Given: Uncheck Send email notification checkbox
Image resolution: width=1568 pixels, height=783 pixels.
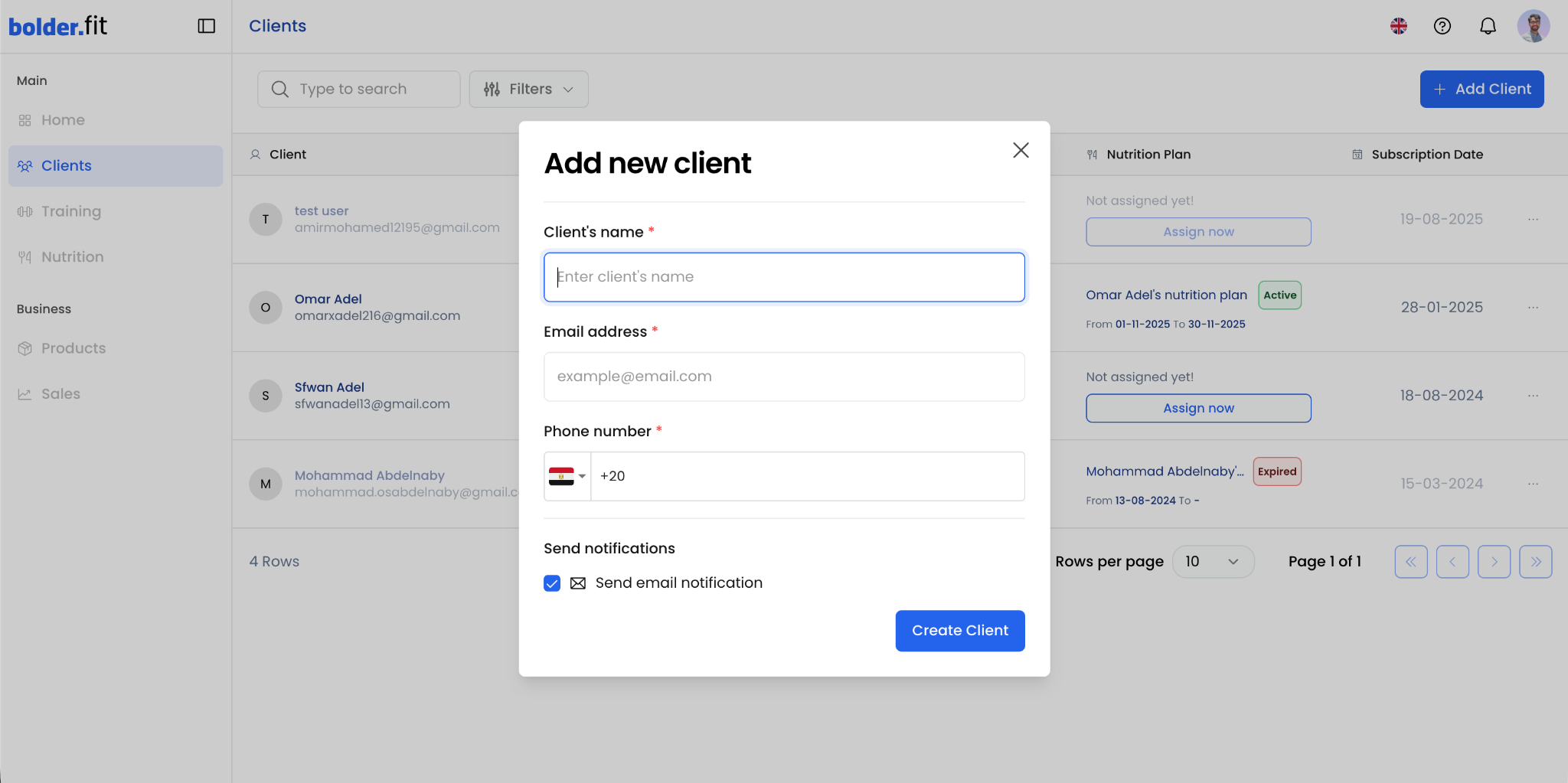Looking at the screenshot, I should [552, 583].
